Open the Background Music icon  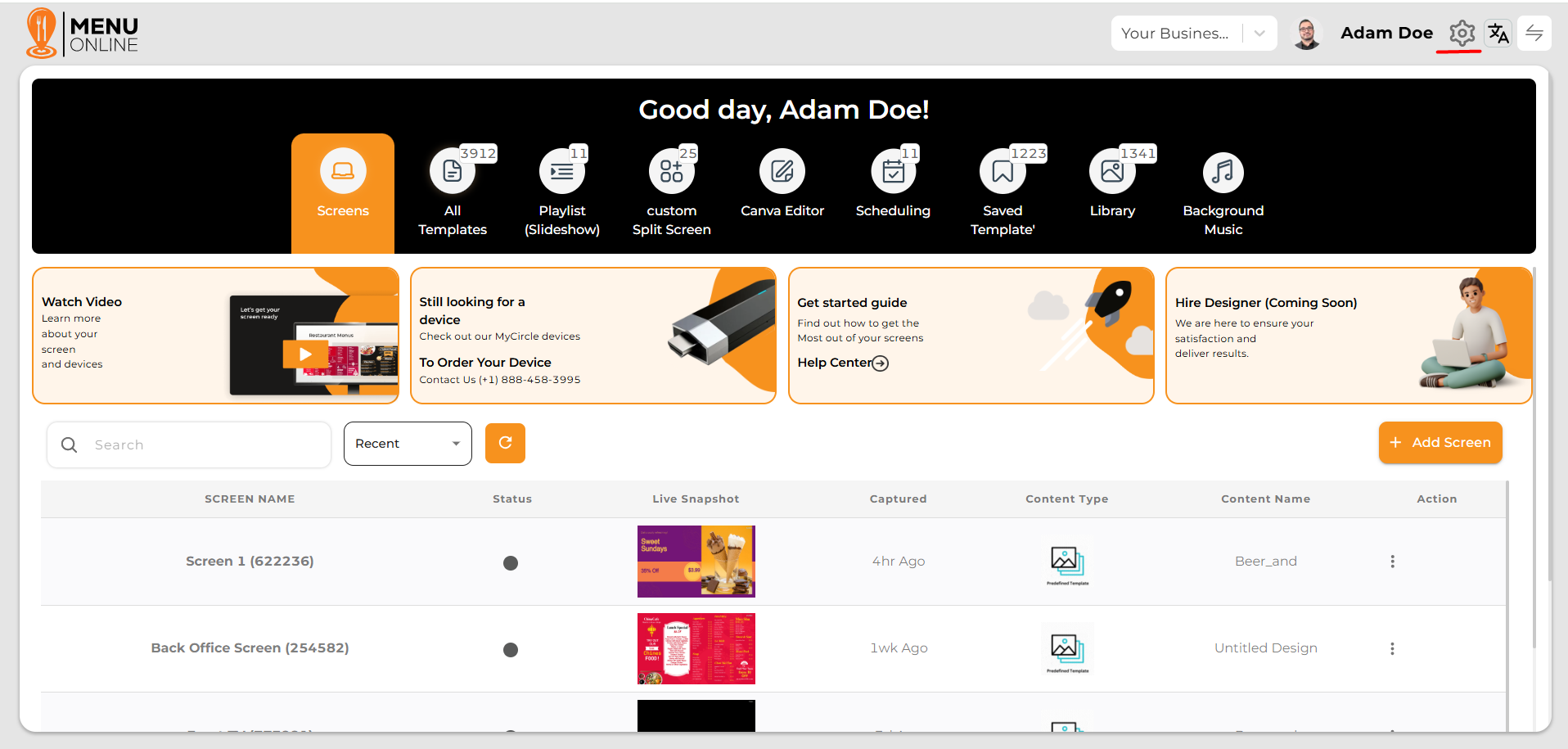pyautogui.click(x=1223, y=172)
